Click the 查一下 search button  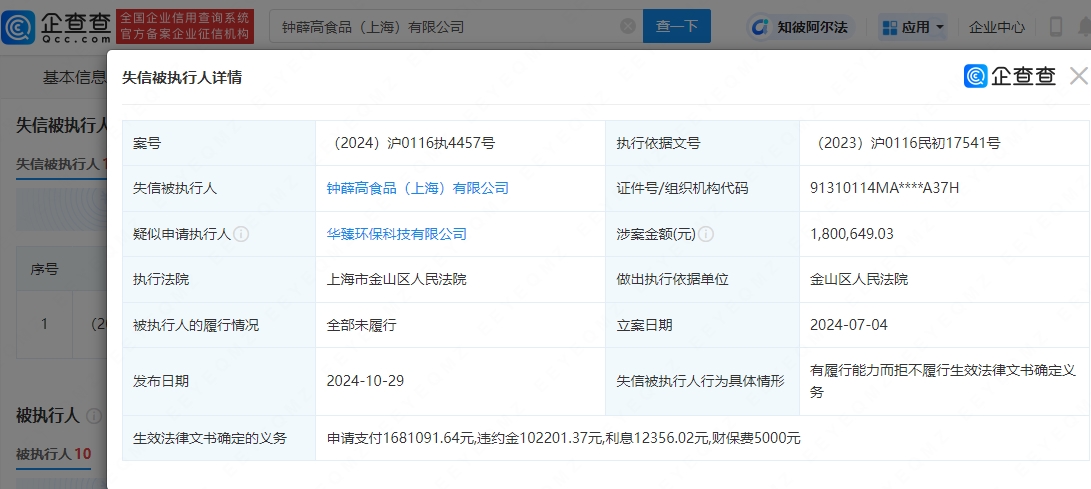pos(676,26)
